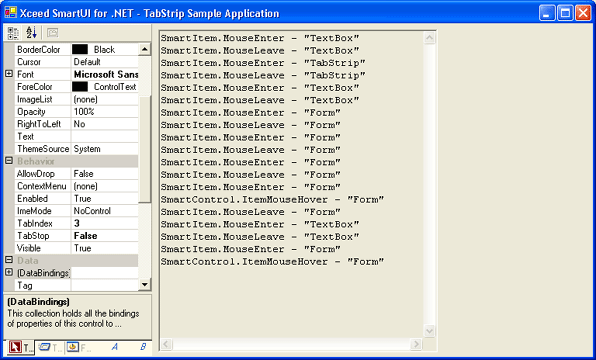The width and height of the screenshot is (596, 360).
Task: Click the 'Microsoft Sans' Font value
Action: 106,74
